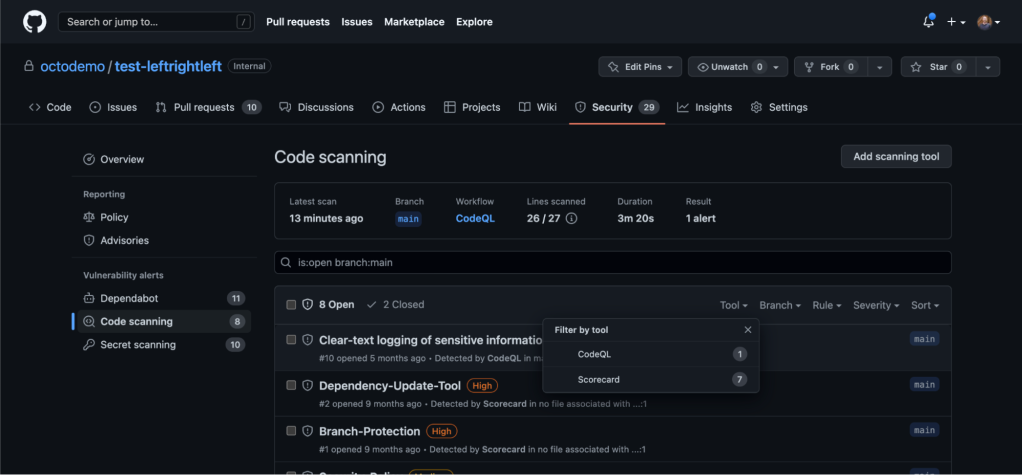
Task: Expand the Edit Pins dropdown
Action: point(640,67)
